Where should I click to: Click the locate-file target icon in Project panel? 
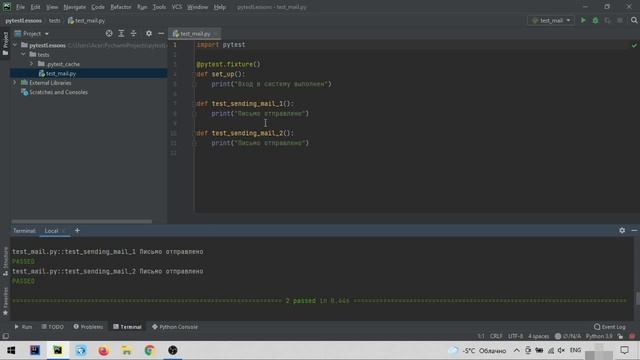point(109,33)
